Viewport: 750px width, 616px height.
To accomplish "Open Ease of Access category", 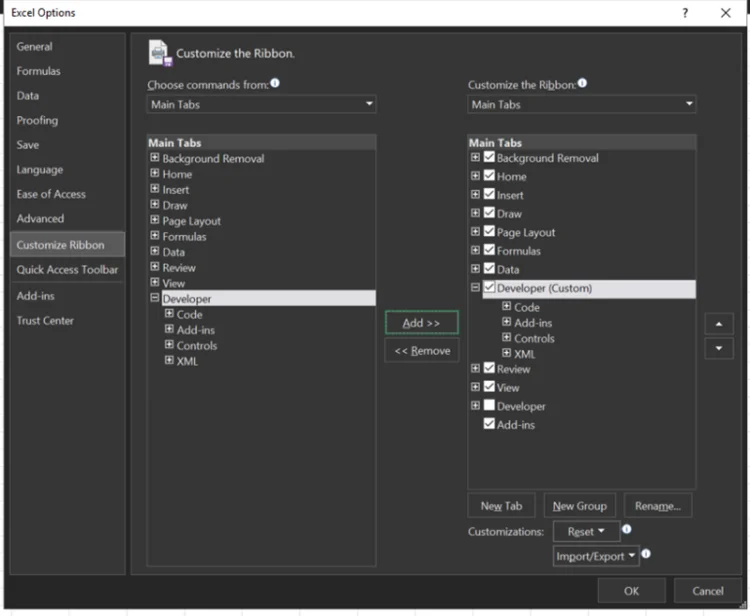I will (x=67, y=194).
